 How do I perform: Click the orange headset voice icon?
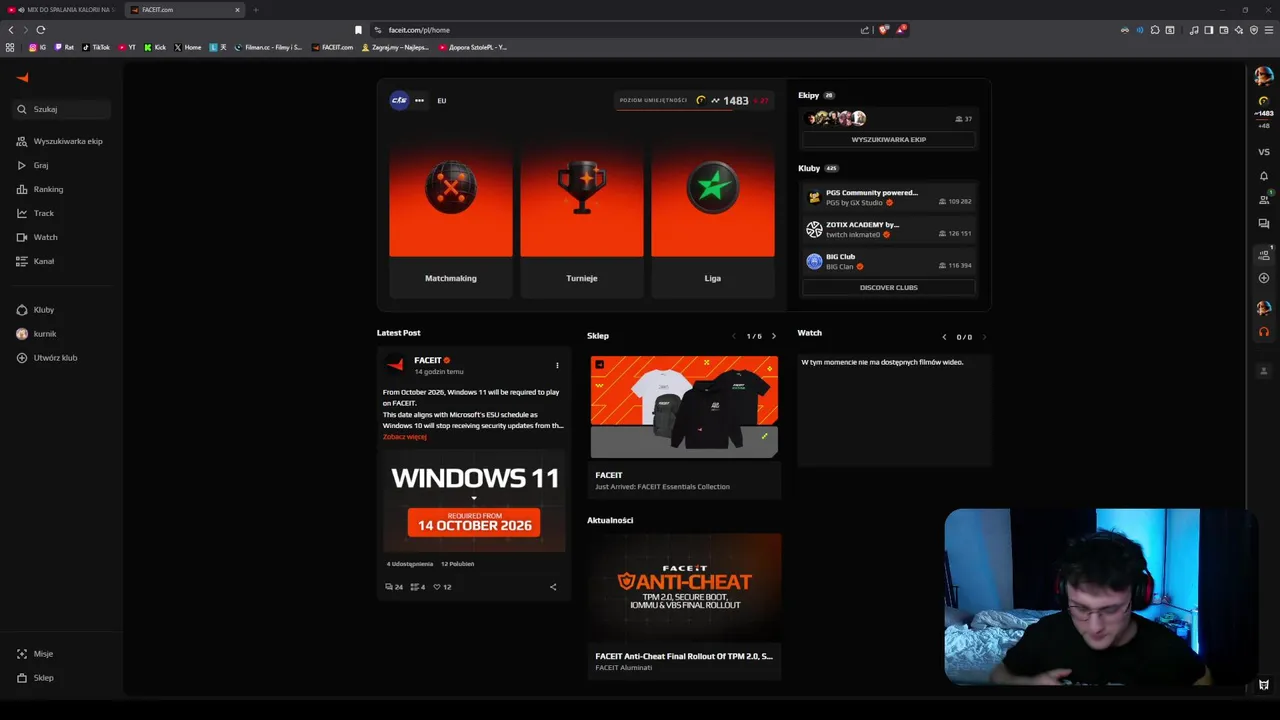pyautogui.click(x=1264, y=332)
